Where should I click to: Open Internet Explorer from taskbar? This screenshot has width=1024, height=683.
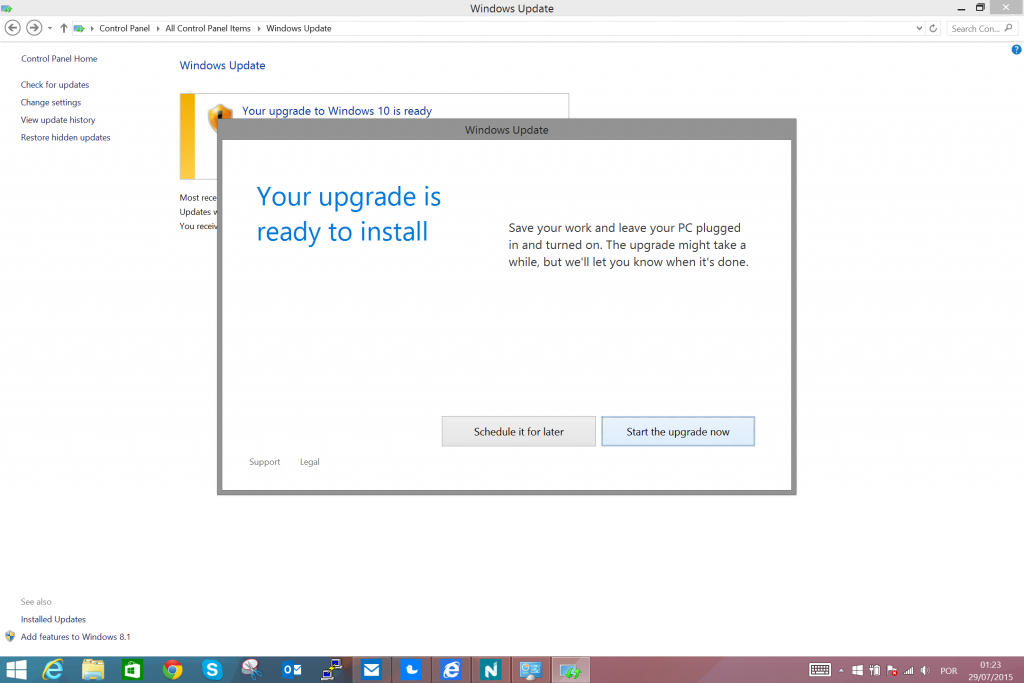coord(53,670)
